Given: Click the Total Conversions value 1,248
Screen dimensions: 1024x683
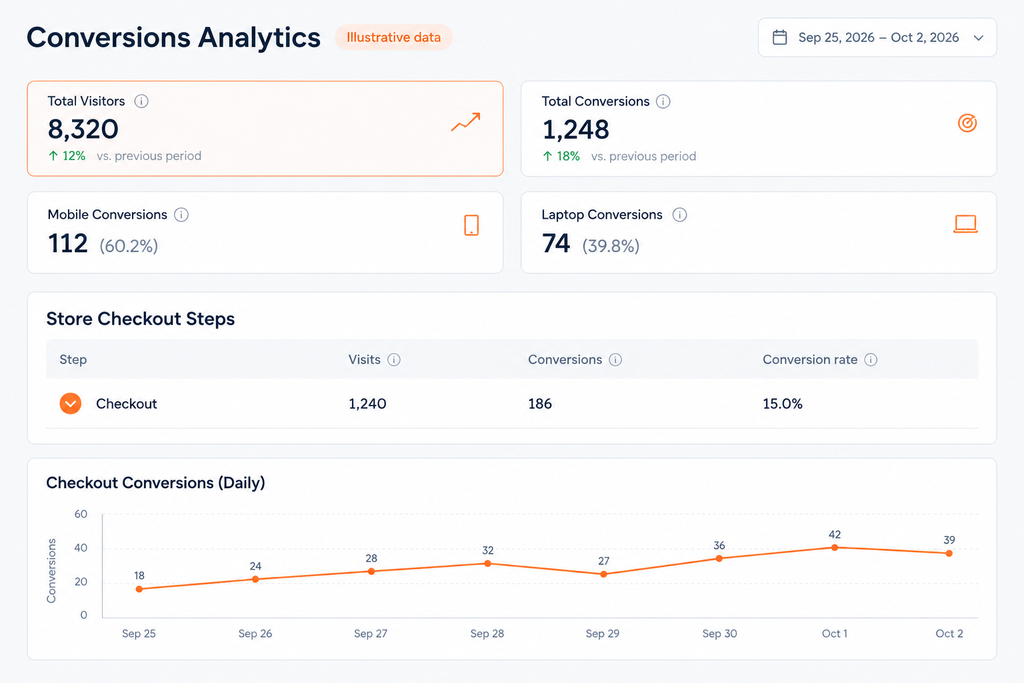Looking at the screenshot, I should [x=575, y=130].
